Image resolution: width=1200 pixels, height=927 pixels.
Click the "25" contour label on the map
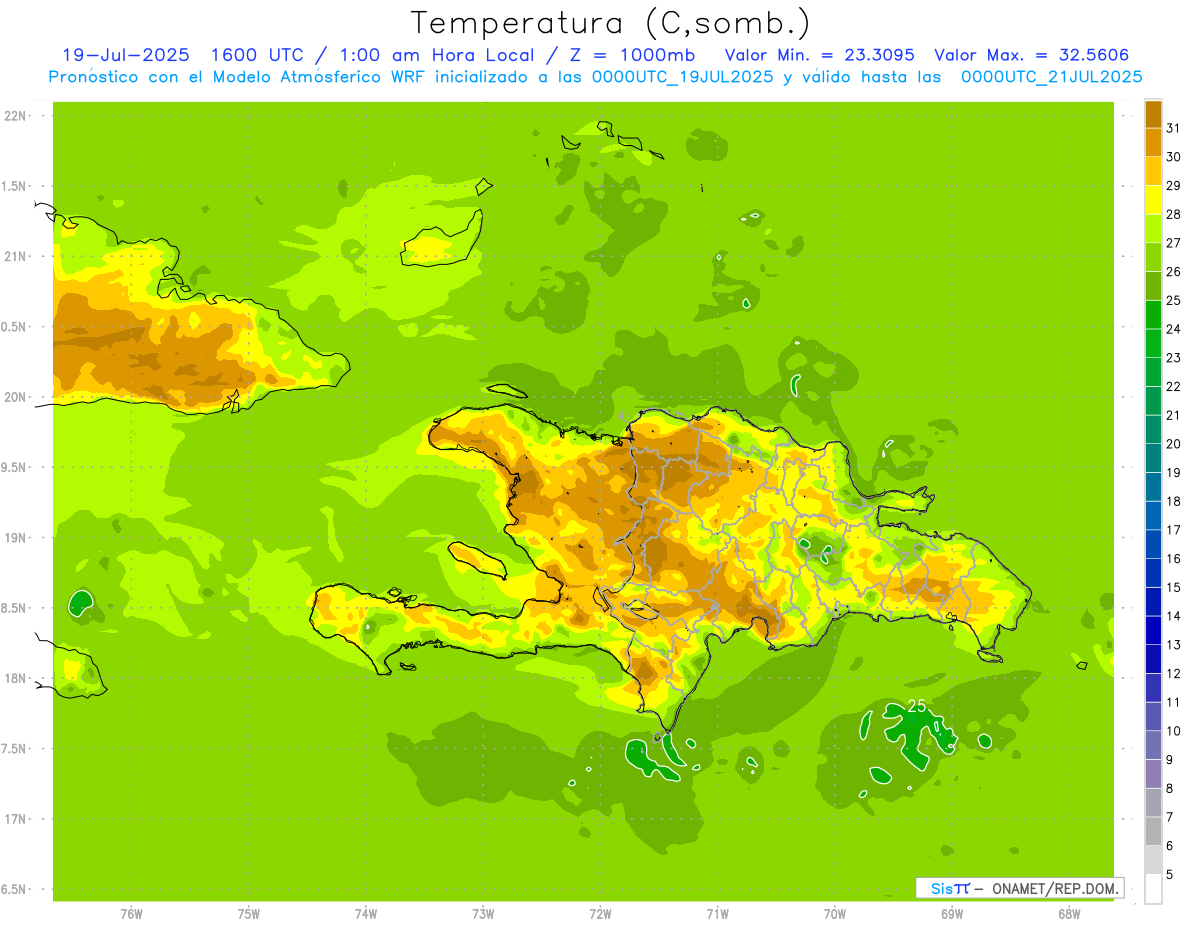click(916, 705)
